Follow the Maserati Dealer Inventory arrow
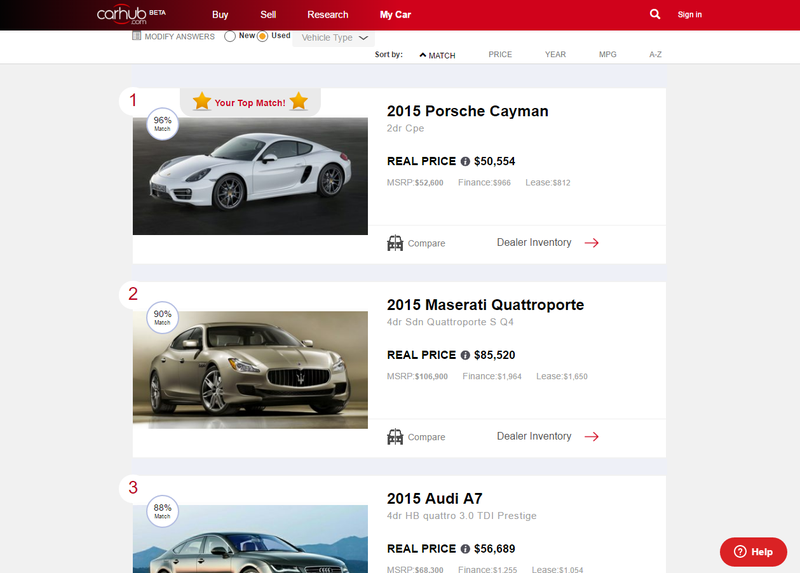This screenshot has height=573, width=800. (592, 437)
